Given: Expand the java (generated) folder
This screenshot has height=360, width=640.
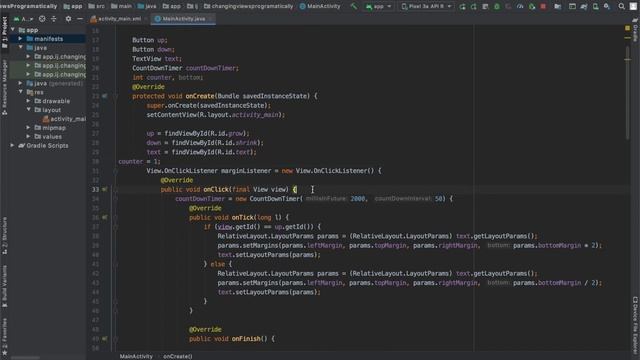Looking at the screenshot, I should [20, 83].
